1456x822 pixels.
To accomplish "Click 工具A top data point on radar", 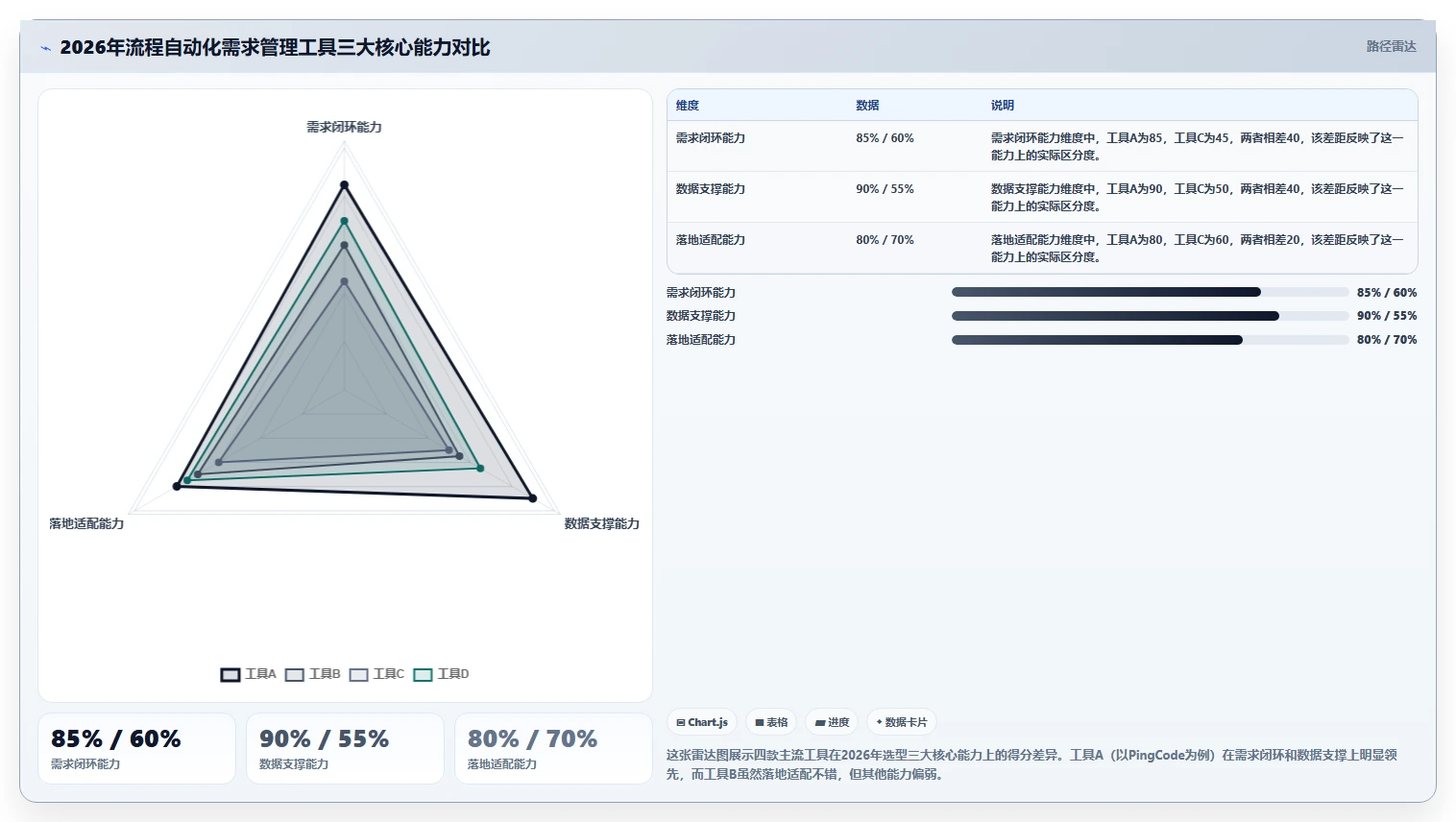I will click(344, 184).
